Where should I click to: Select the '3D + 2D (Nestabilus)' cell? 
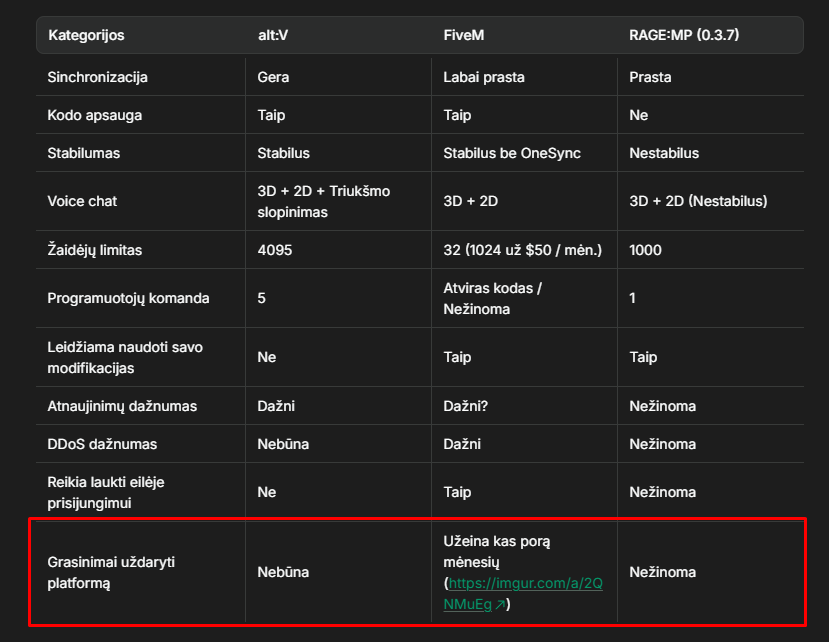(698, 201)
